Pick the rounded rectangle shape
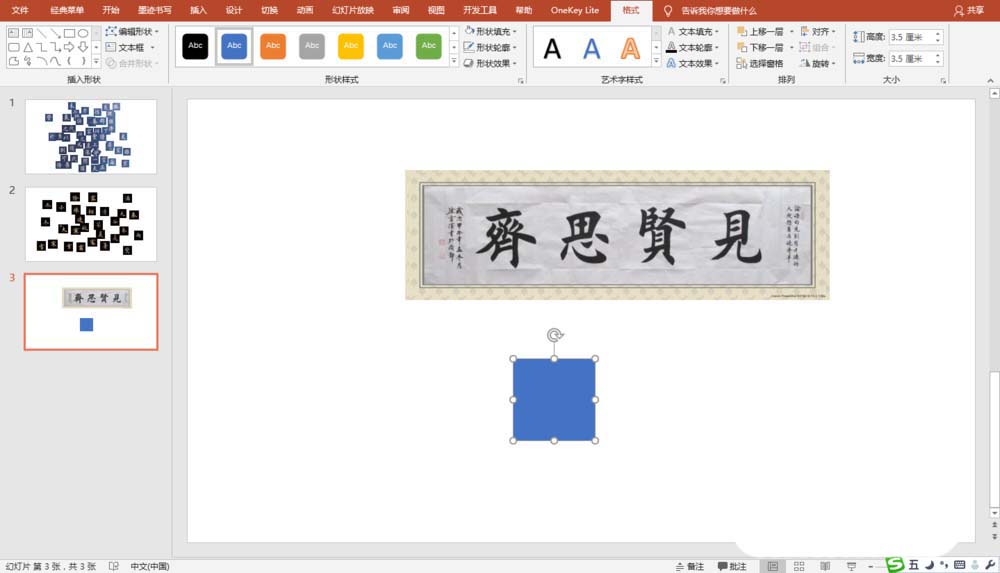The image size is (1000, 573). point(14,48)
